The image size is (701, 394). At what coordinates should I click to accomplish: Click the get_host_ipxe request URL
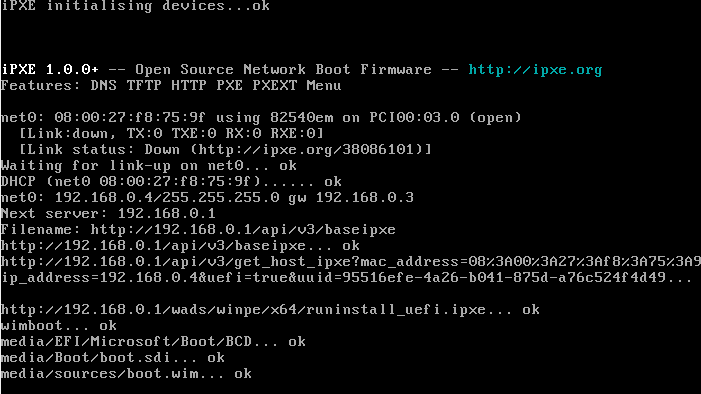click(x=351, y=262)
